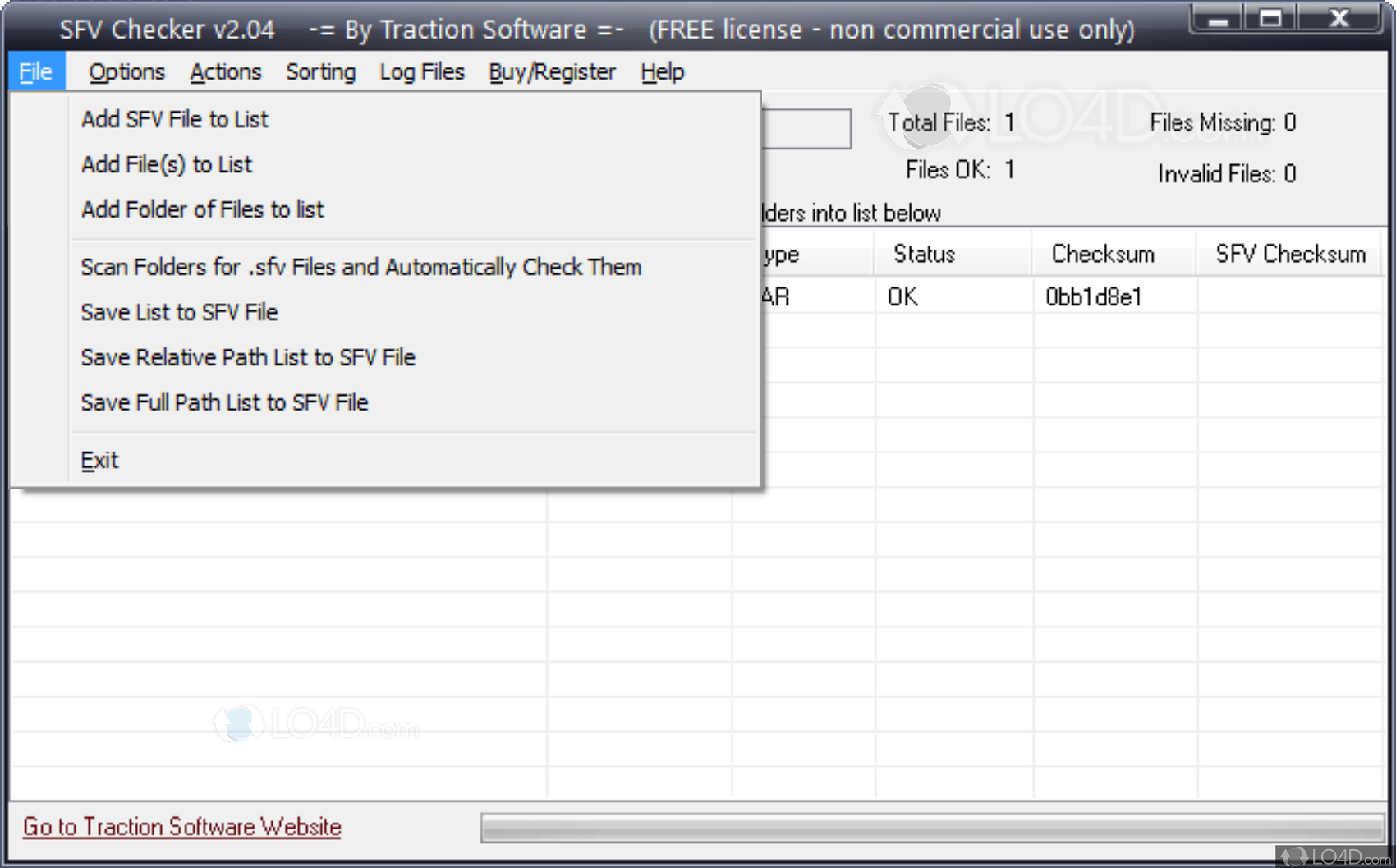
Task: Click the Files Missing: 0 counter
Action: (1223, 123)
